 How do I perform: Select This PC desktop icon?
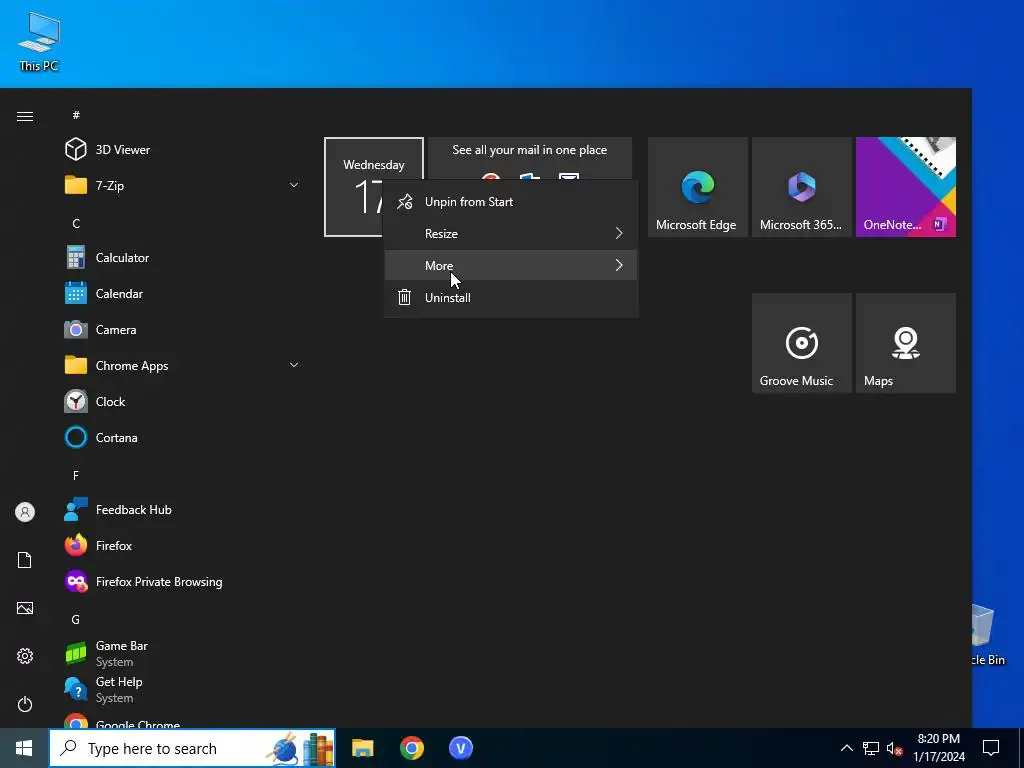click(39, 40)
